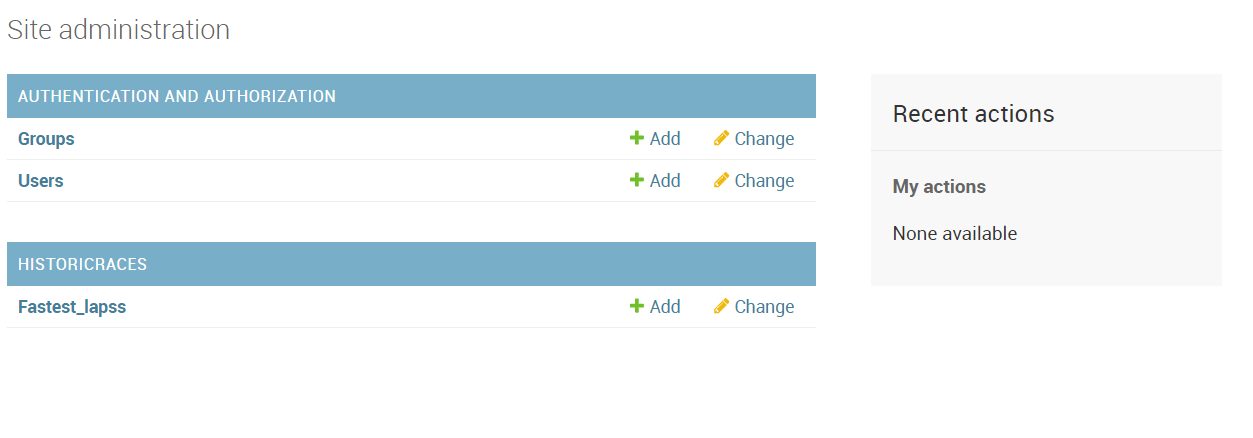Image resolution: width=1253 pixels, height=438 pixels.
Task: Click the green plus icon for Users
Action: point(636,180)
